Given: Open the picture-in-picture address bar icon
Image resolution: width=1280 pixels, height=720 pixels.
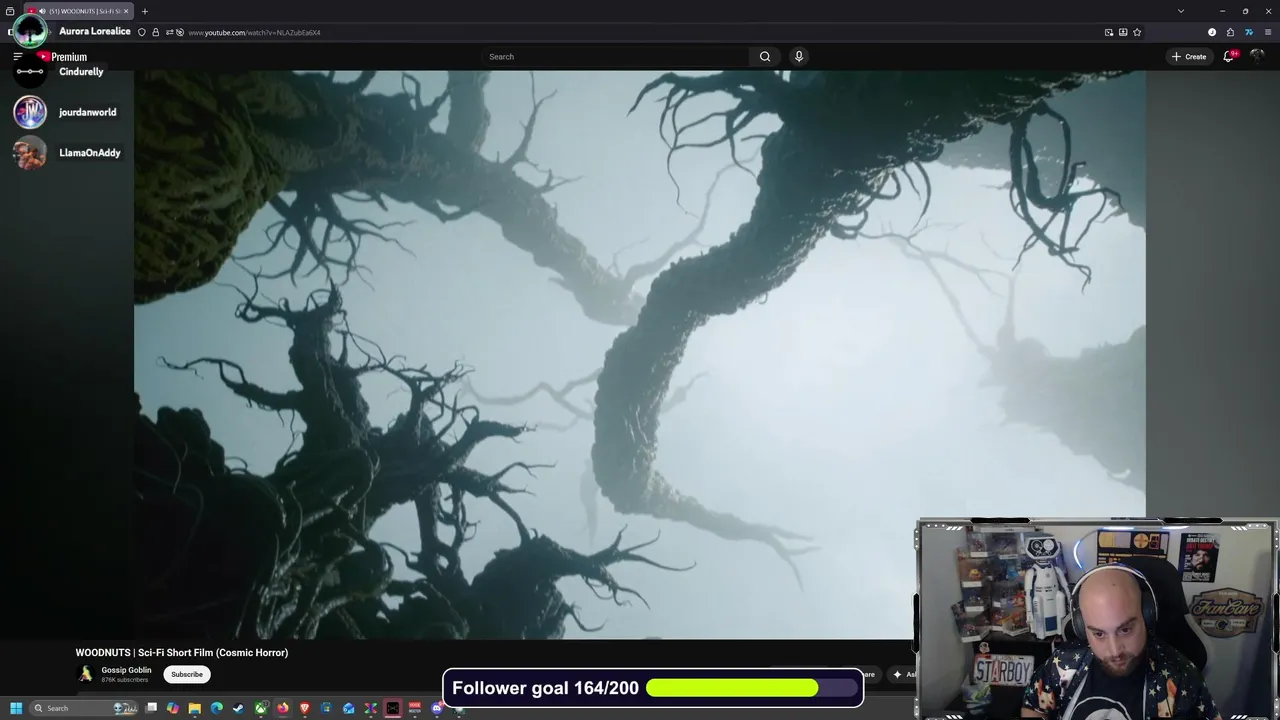Looking at the screenshot, I should pyautogui.click(x=1109, y=33).
